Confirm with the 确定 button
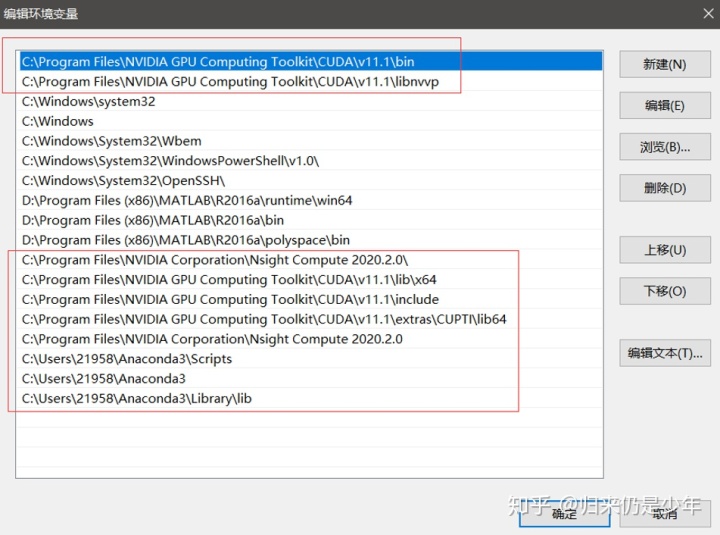The width and height of the screenshot is (720, 535). coord(564,513)
